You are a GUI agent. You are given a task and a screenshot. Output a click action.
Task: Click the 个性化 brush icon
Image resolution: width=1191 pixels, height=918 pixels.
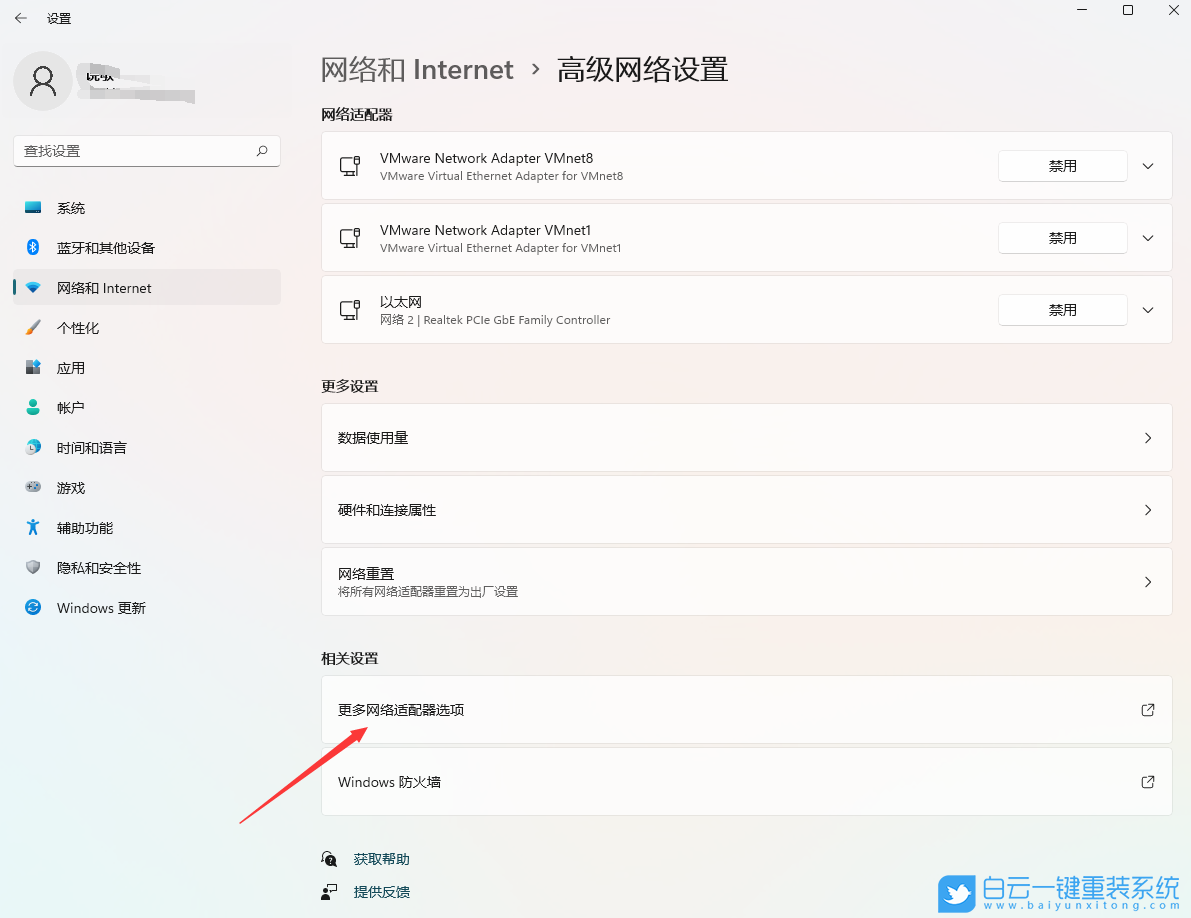click(32, 327)
